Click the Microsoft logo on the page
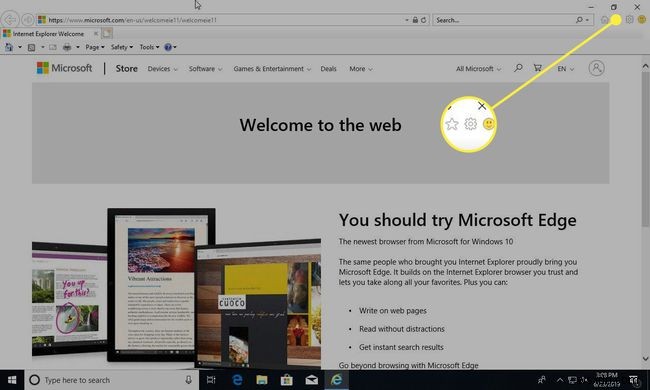The width and height of the screenshot is (650, 390). (x=64, y=68)
